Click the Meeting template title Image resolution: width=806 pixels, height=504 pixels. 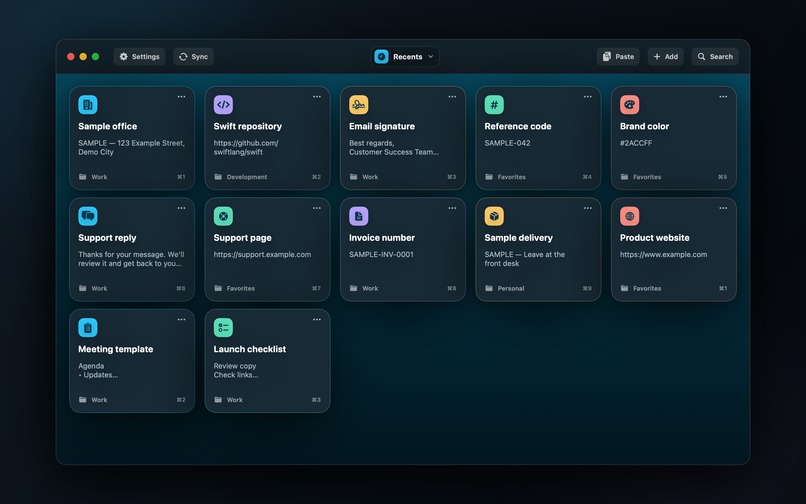coord(116,349)
